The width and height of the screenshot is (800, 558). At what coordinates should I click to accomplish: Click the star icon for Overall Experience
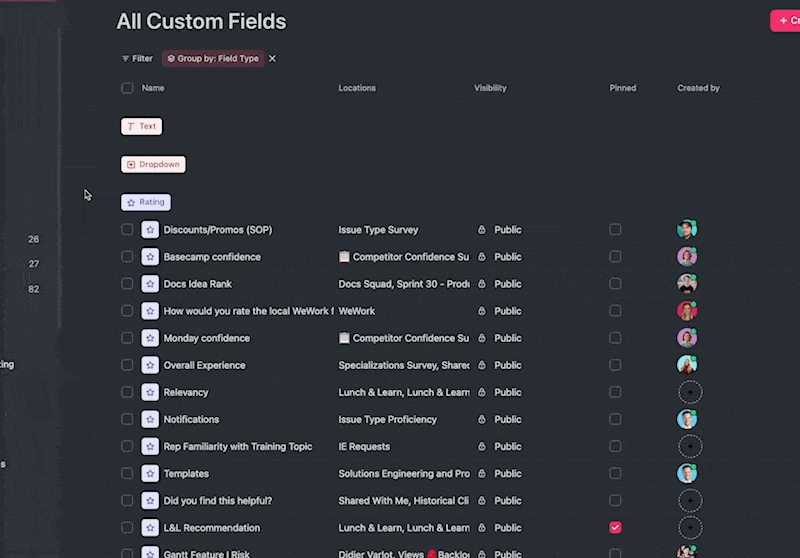coord(150,365)
